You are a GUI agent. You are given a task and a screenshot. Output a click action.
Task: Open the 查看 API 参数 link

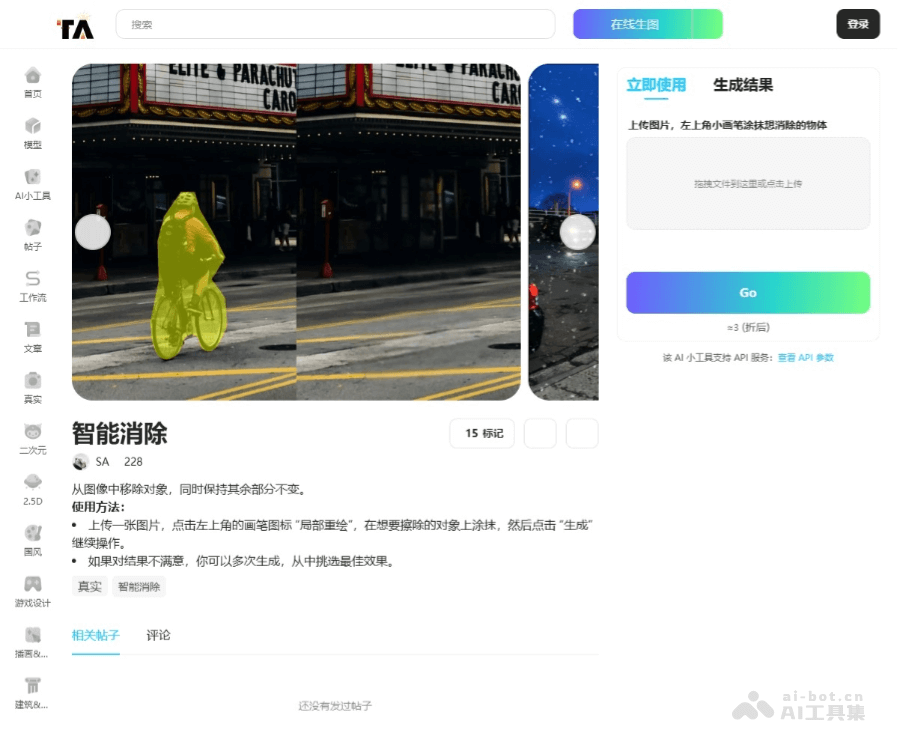(x=805, y=356)
